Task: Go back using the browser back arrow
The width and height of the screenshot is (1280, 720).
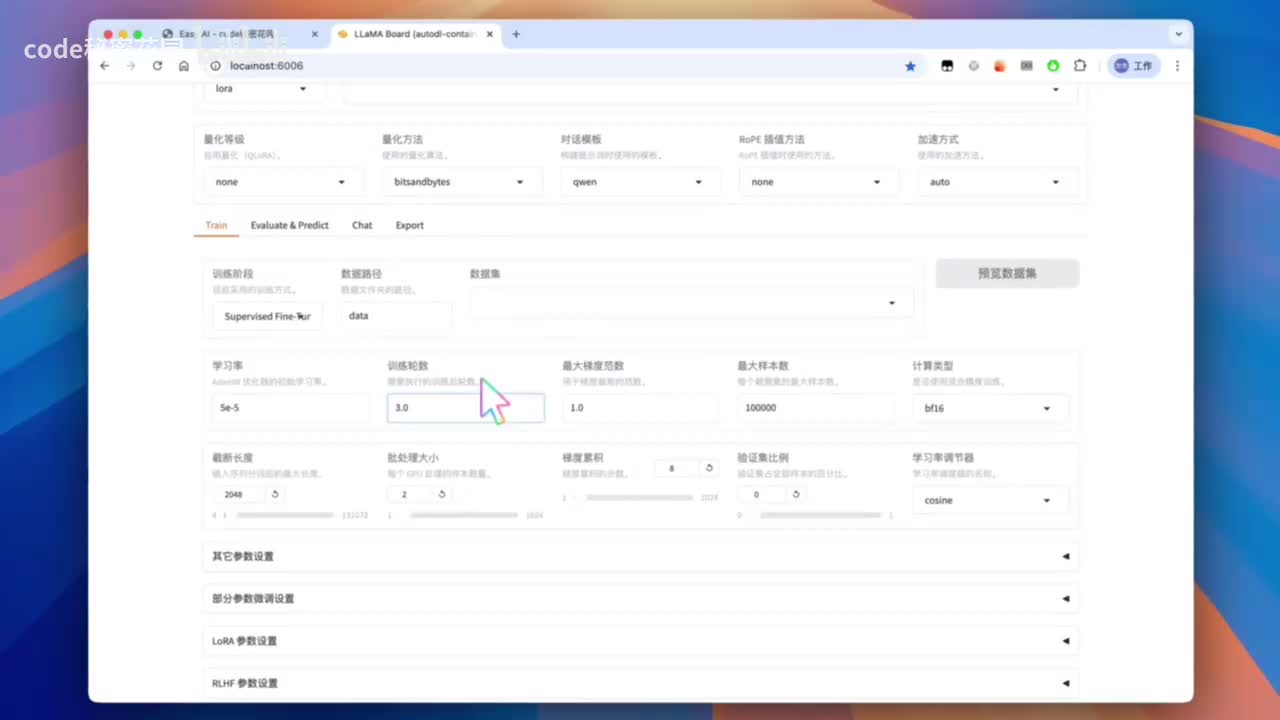Action: pos(105,66)
